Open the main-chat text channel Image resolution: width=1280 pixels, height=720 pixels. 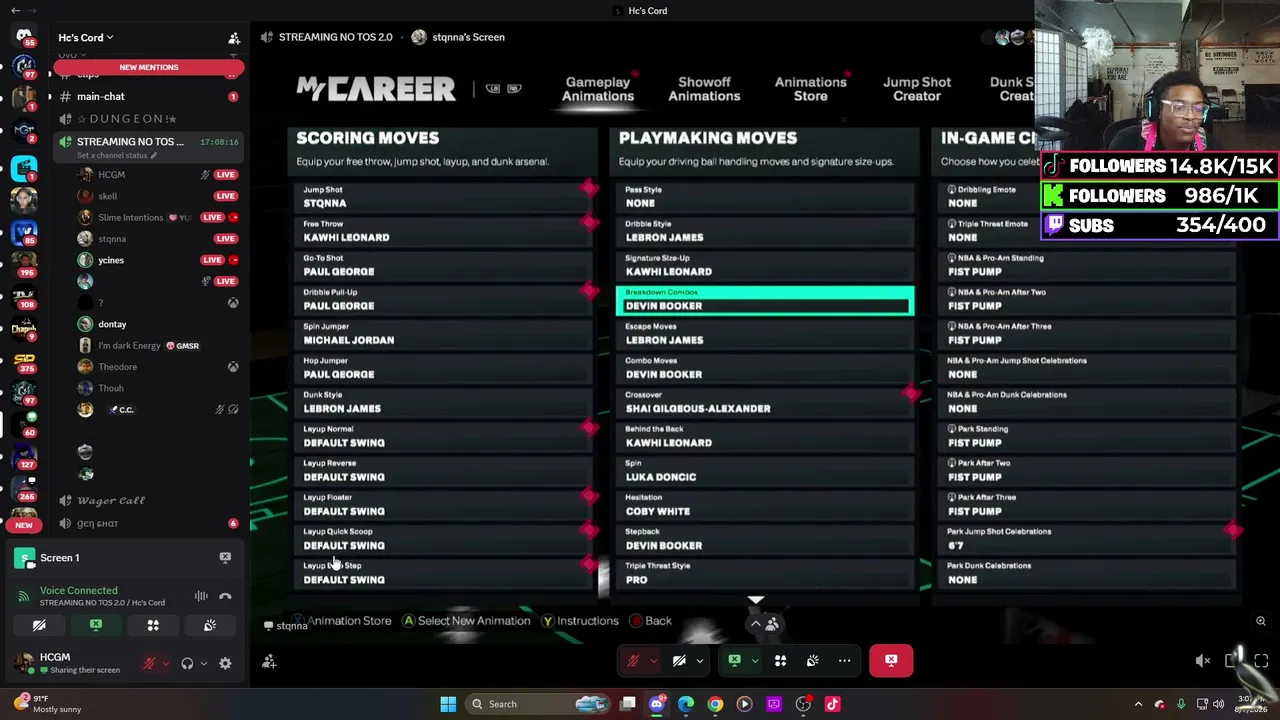pyautogui.click(x=100, y=97)
